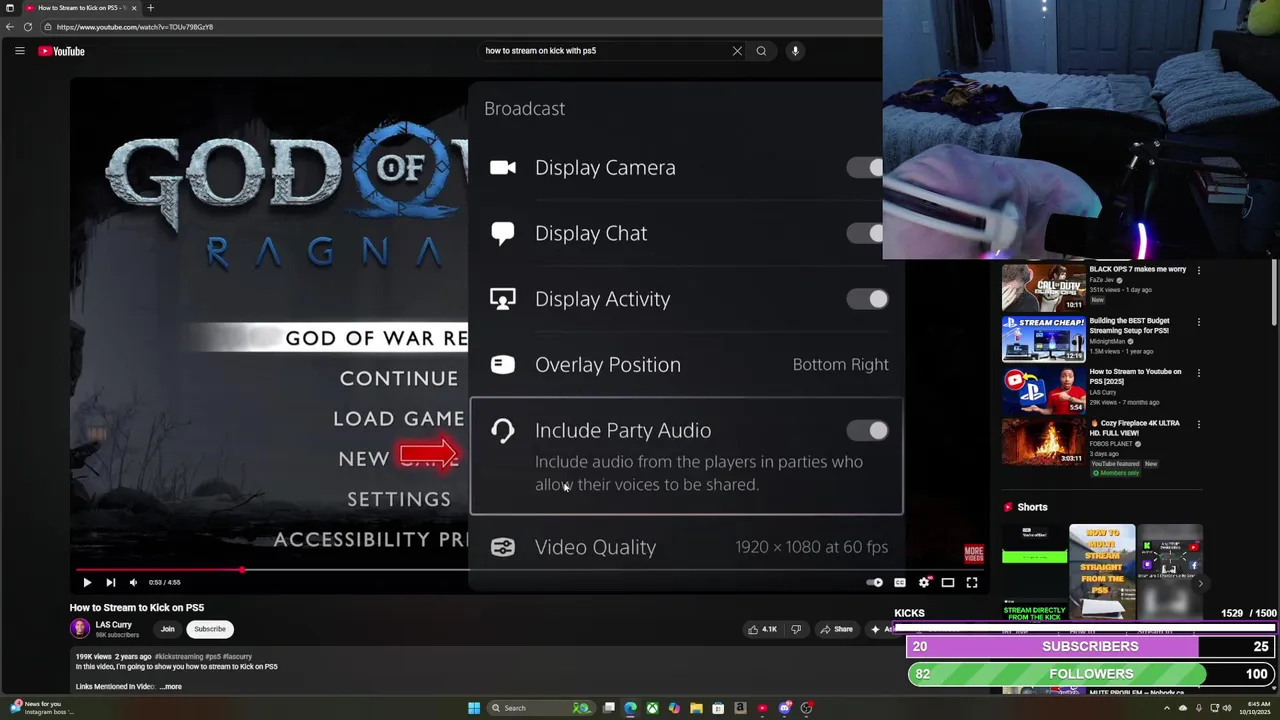1280x720 pixels.
Task: Open How to Stream to Youtube on PS5 video
Action: click(x=1135, y=376)
